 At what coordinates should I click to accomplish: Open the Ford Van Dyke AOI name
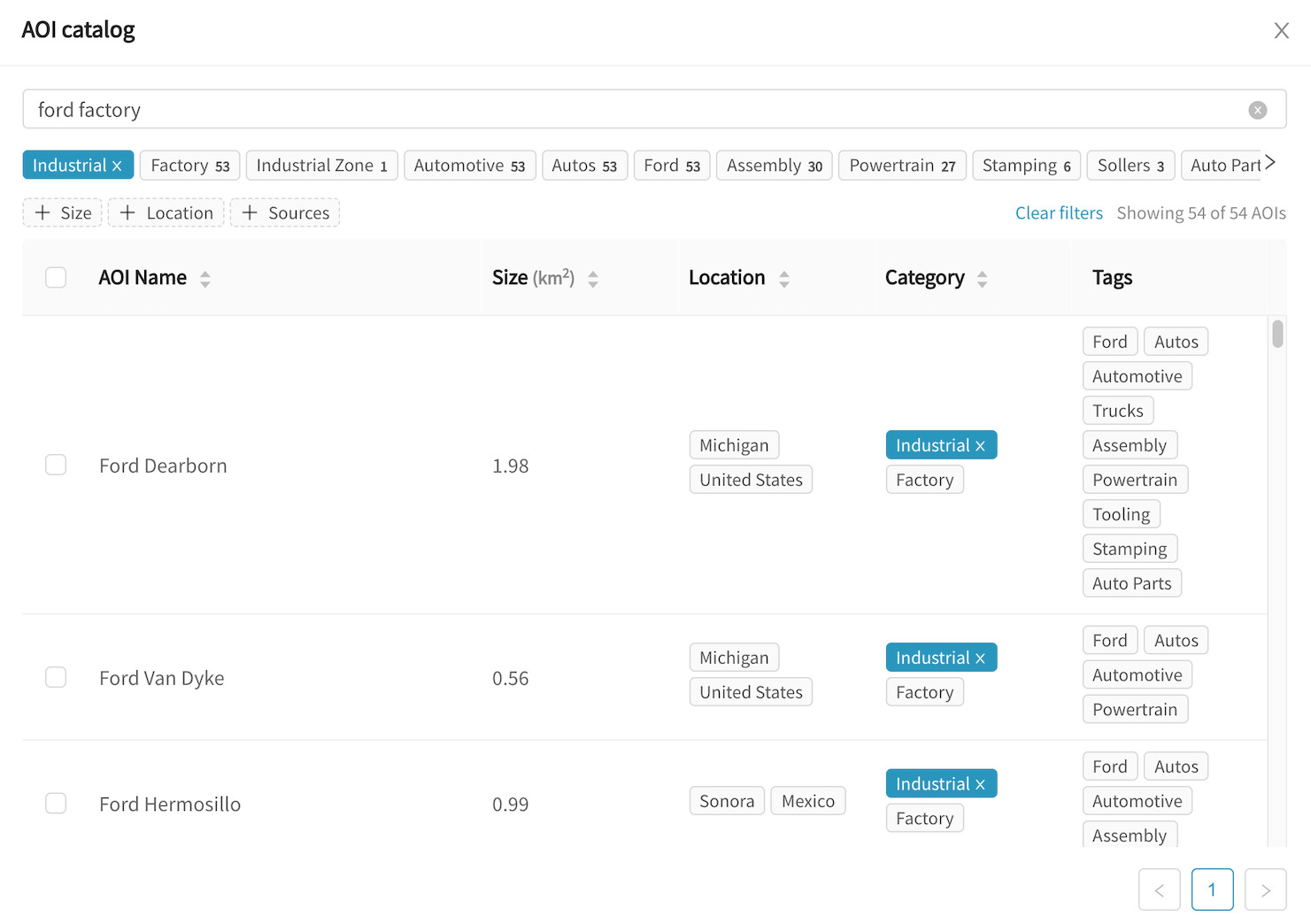(162, 678)
